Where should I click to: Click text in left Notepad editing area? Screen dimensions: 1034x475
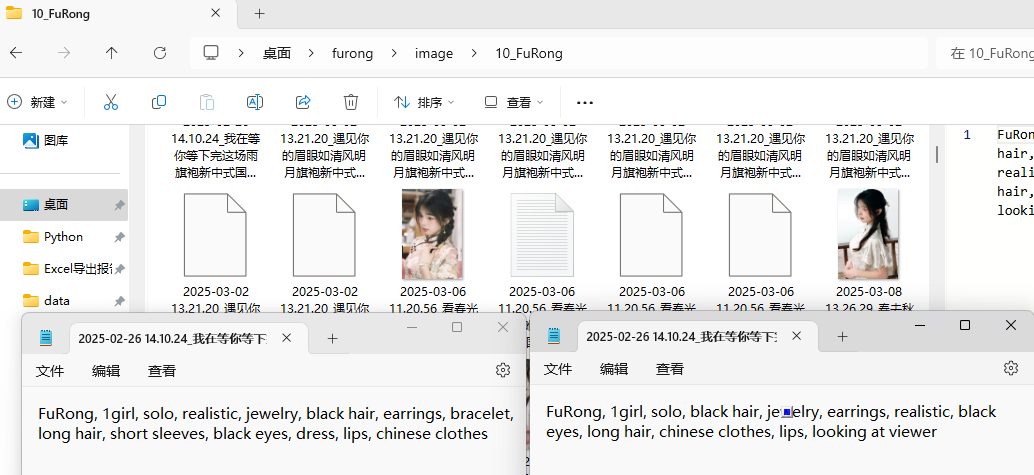276,424
